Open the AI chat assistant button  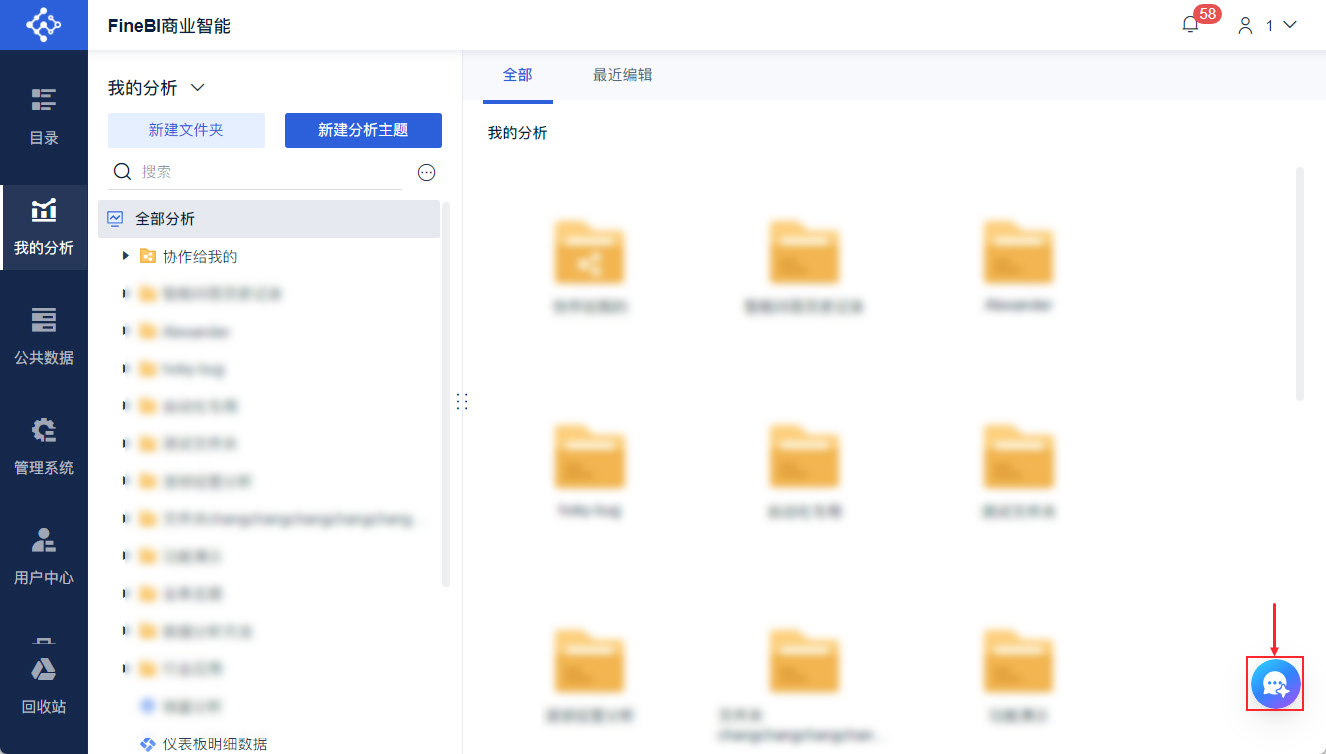(x=1275, y=684)
